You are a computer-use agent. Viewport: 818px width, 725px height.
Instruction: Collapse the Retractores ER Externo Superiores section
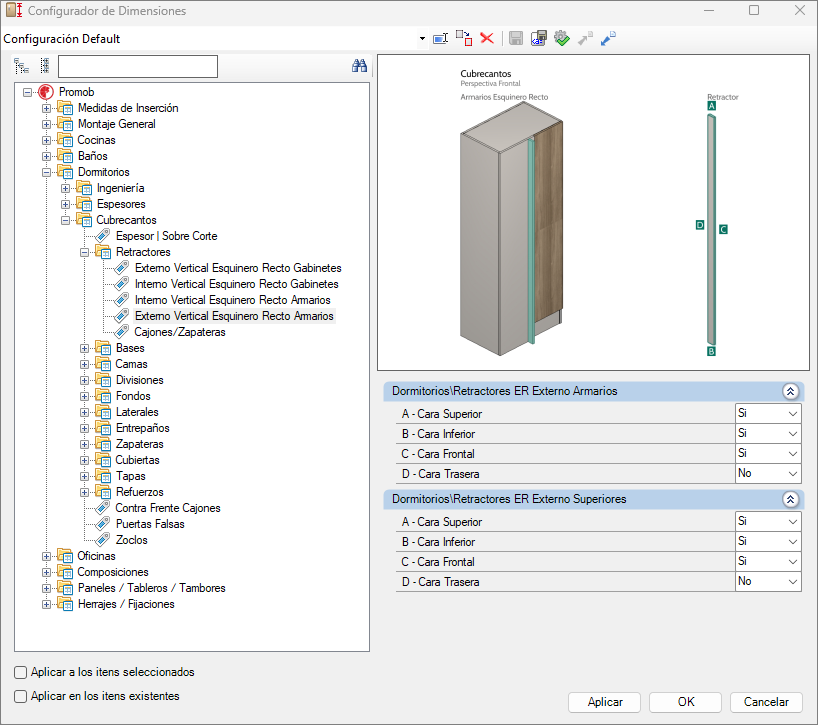(789, 499)
